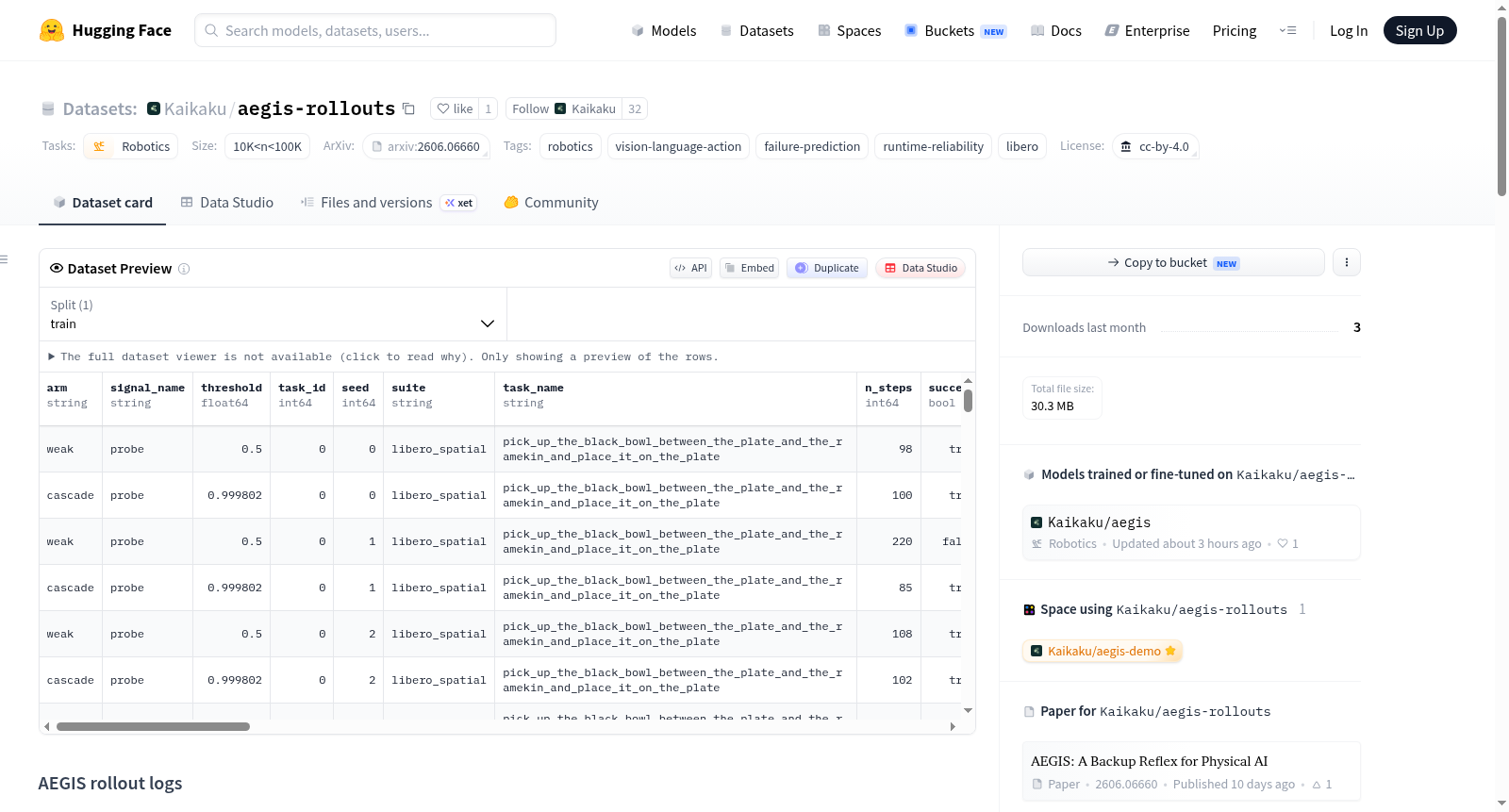Click the page vertical scrollbar thumb

click(x=1501, y=106)
